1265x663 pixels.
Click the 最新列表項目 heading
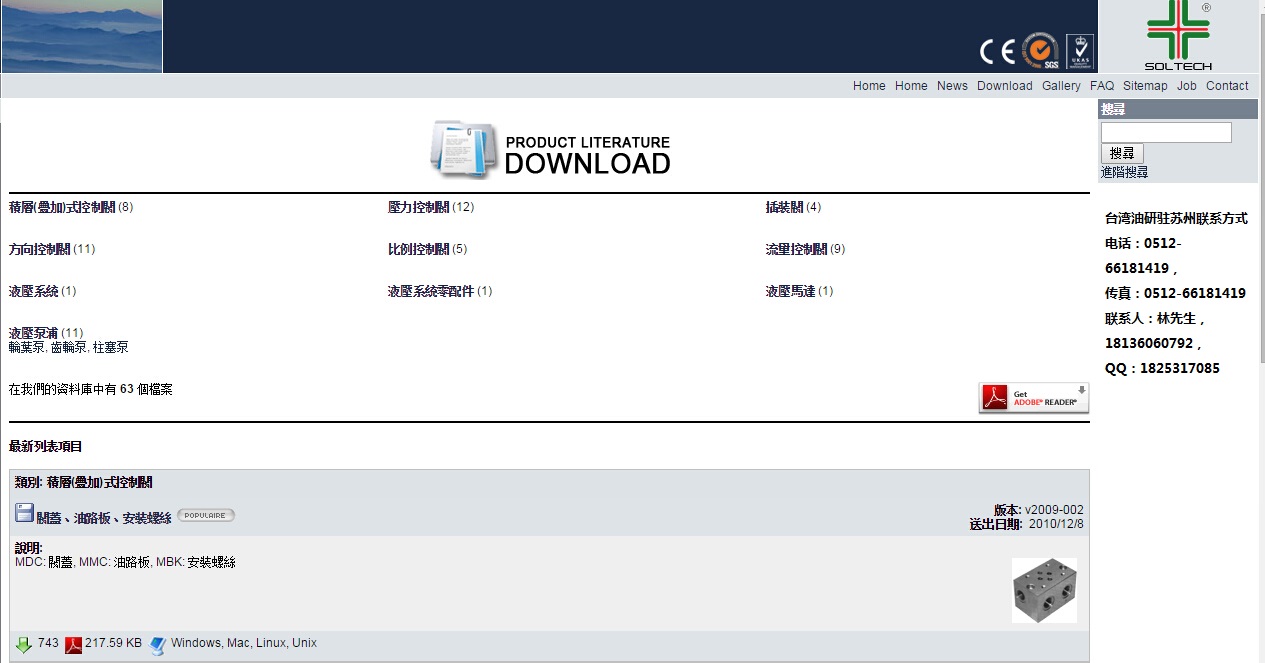click(46, 446)
